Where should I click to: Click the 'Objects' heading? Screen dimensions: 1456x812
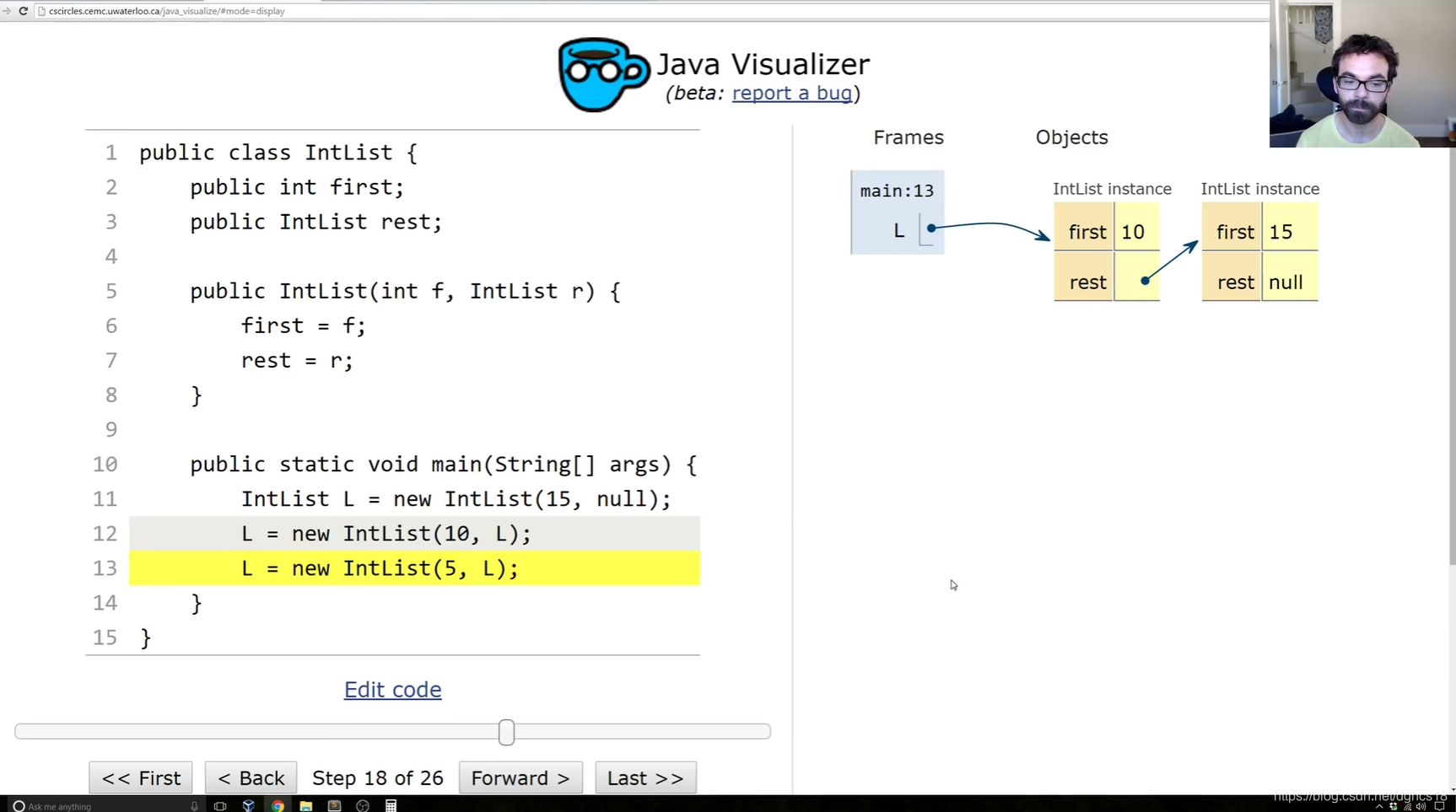pyautogui.click(x=1071, y=137)
